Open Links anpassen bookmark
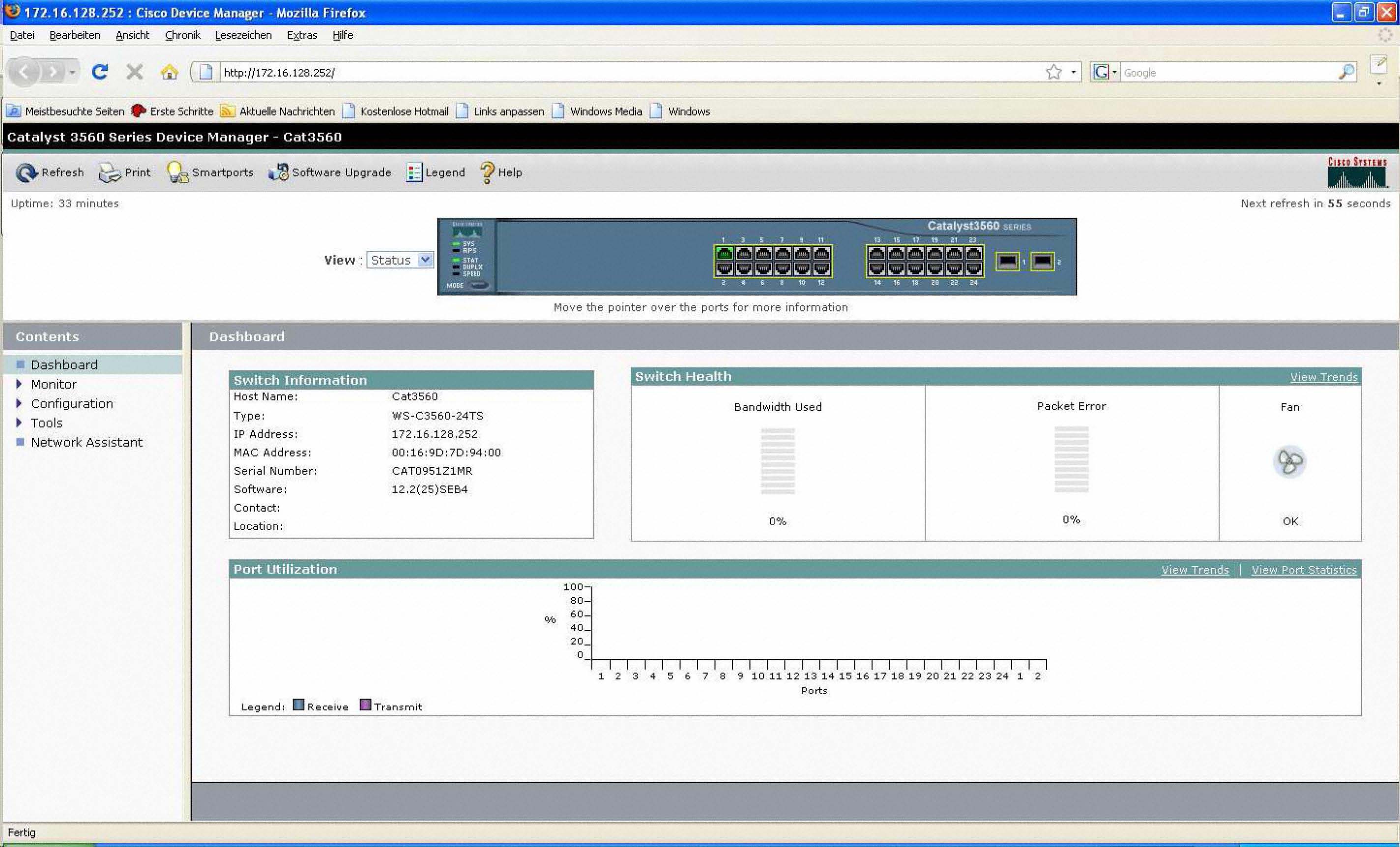This screenshot has width=1400, height=847. pos(500,111)
